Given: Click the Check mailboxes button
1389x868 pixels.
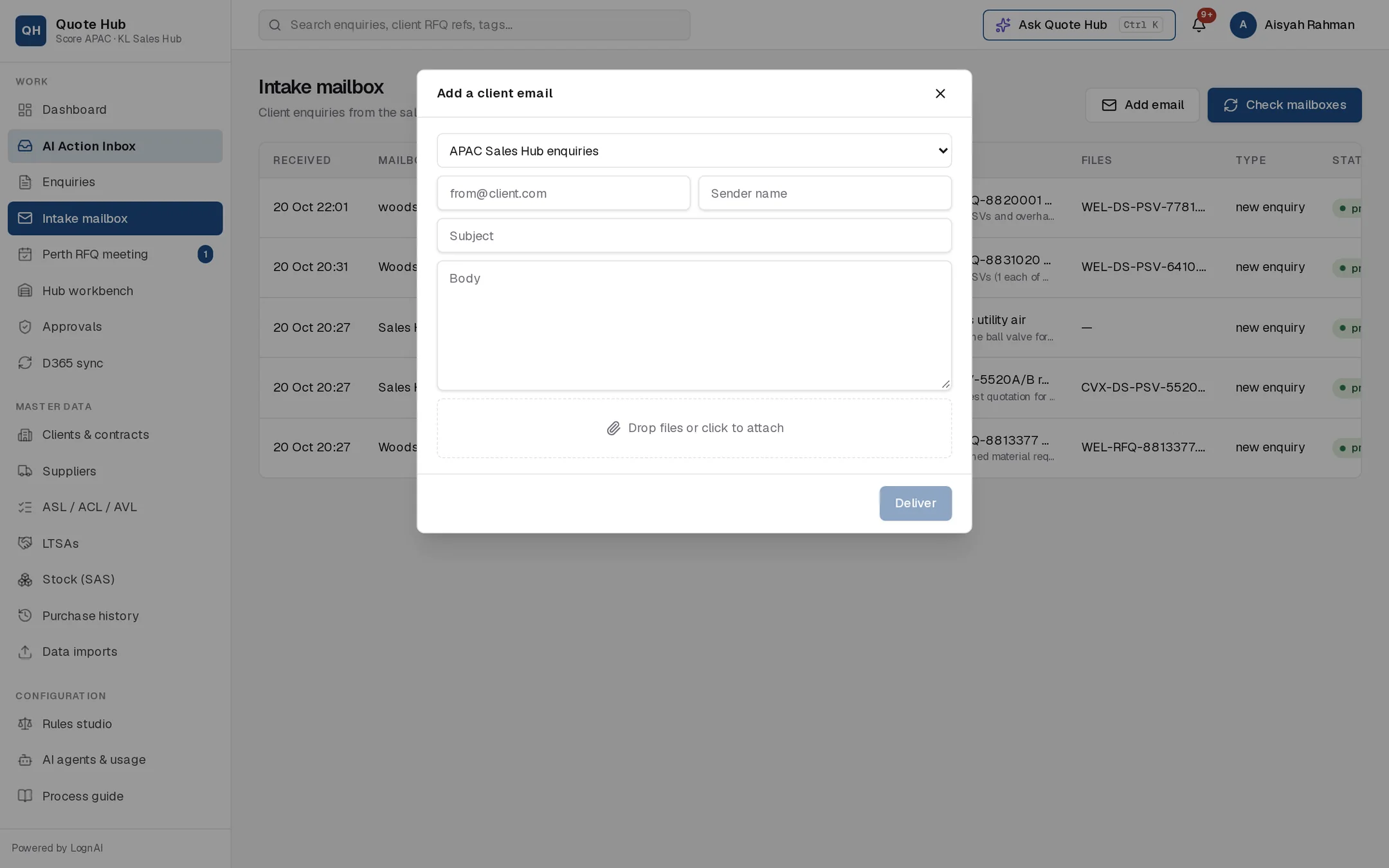Looking at the screenshot, I should click(1284, 105).
